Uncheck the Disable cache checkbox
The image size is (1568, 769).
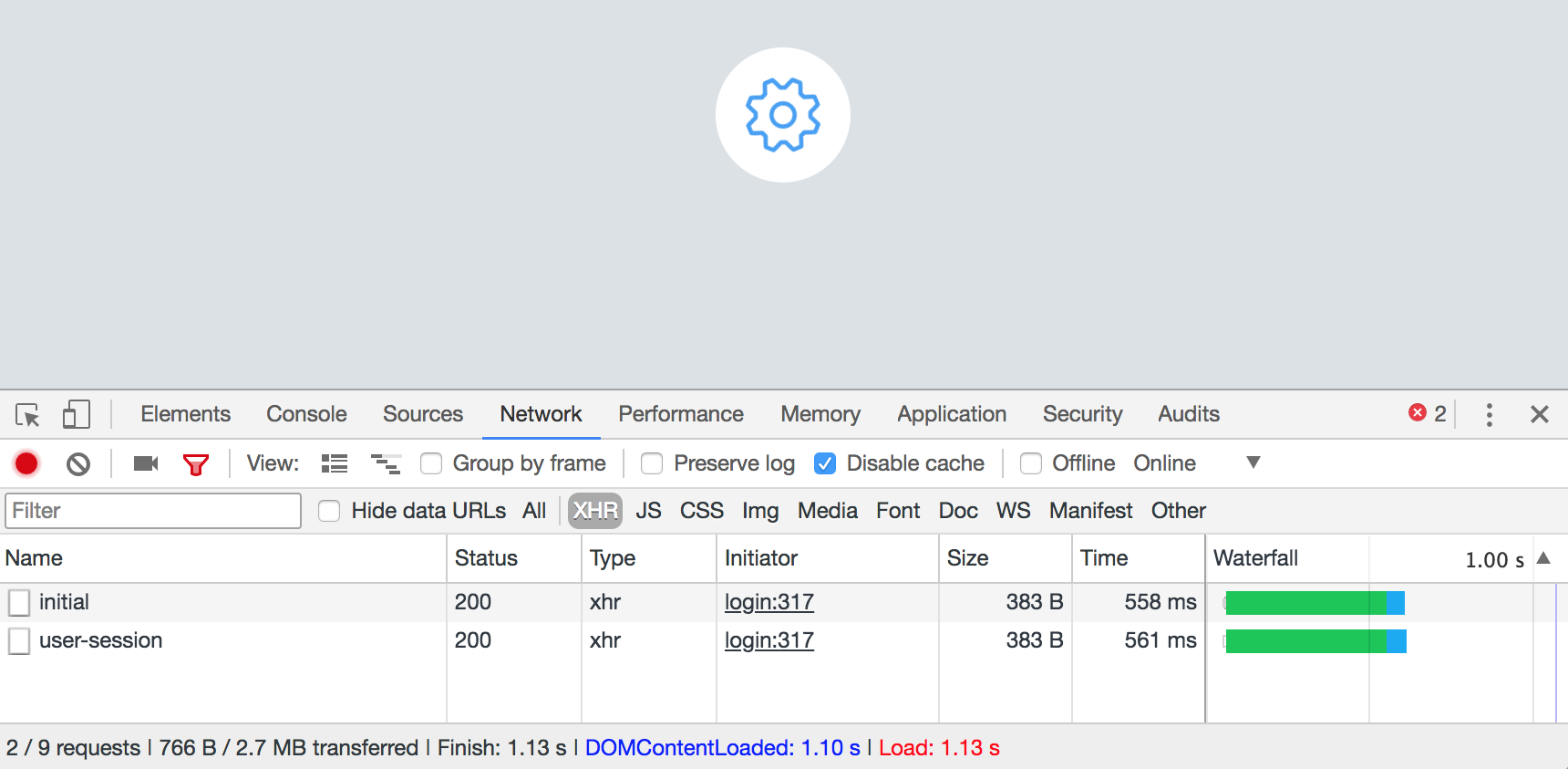pyautogui.click(x=825, y=464)
